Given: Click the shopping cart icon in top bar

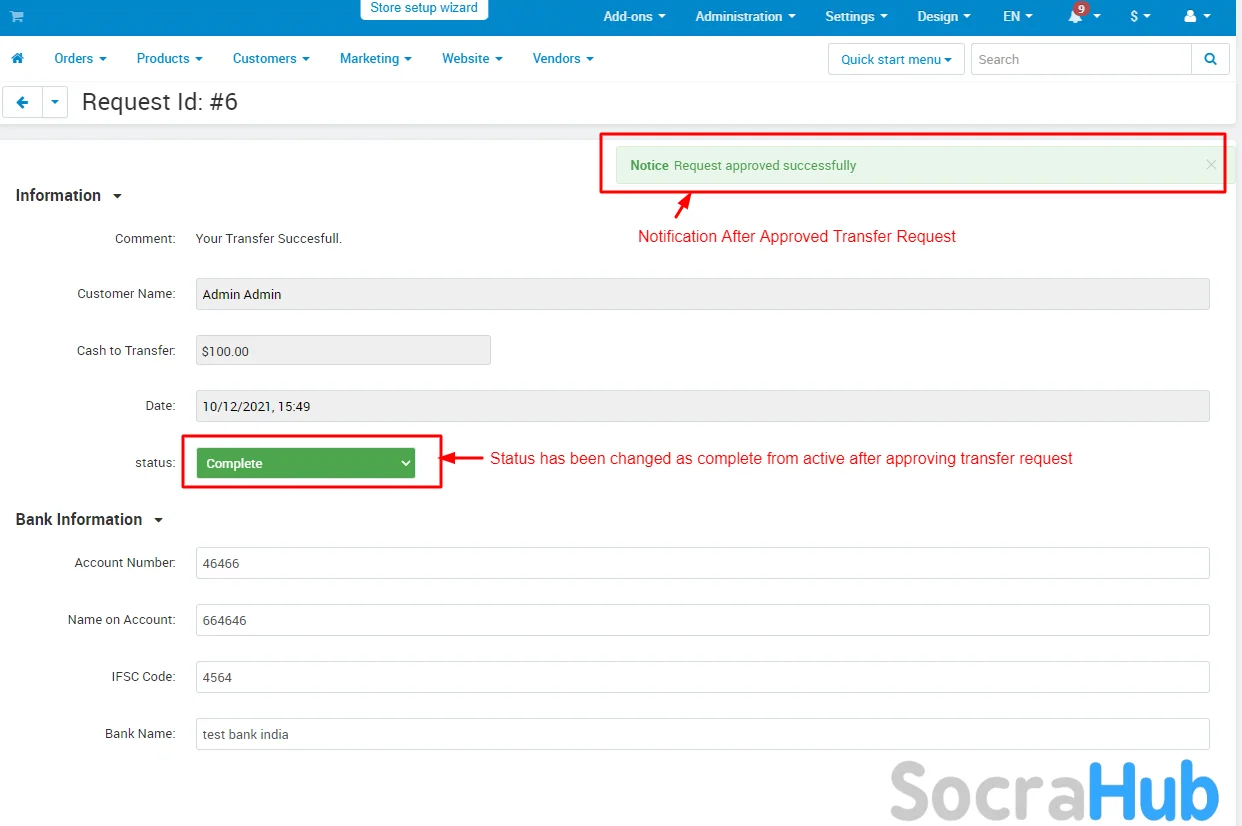Looking at the screenshot, I should click(x=17, y=17).
